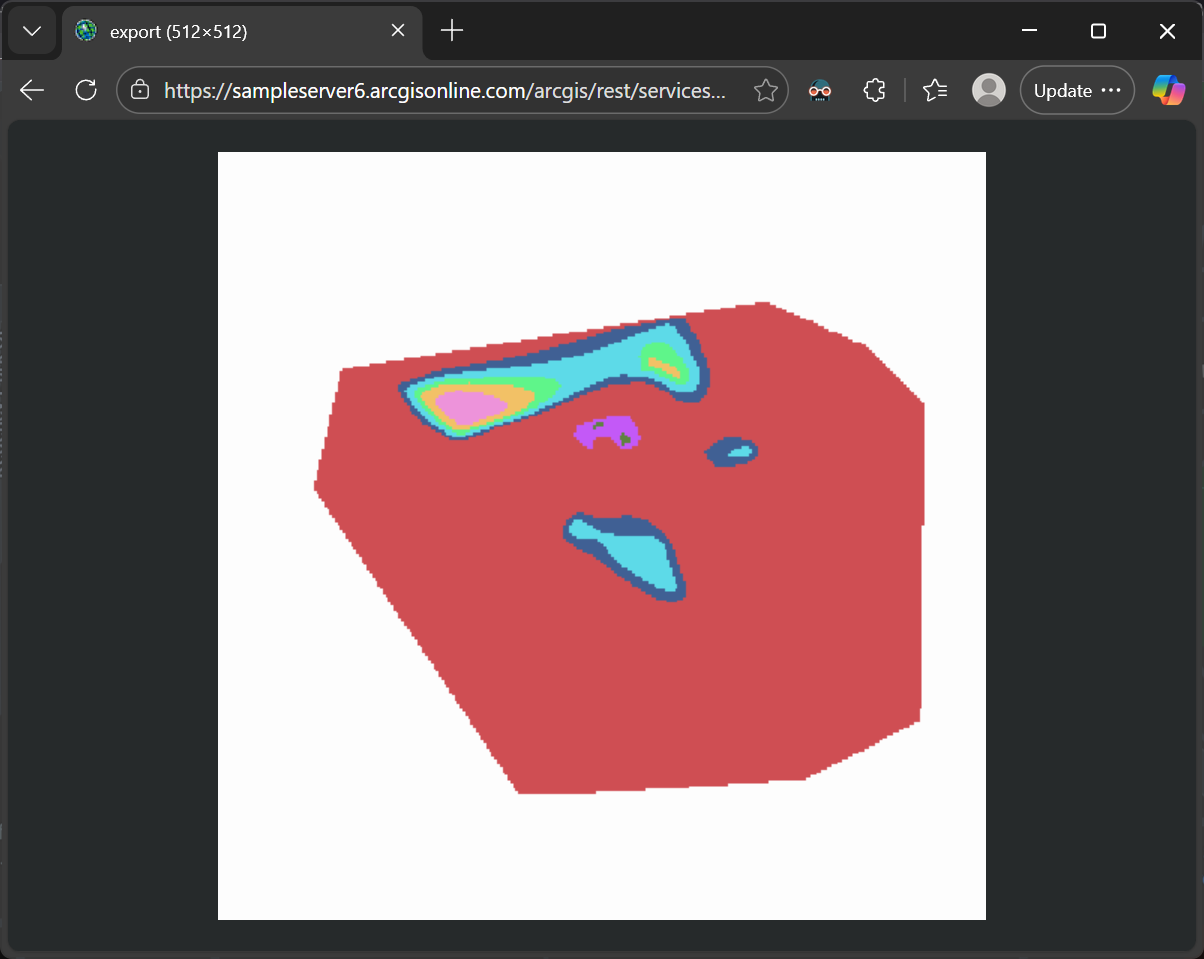Maximize the browser window
This screenshot has height=959, width=1204.
coord(1098,31)
